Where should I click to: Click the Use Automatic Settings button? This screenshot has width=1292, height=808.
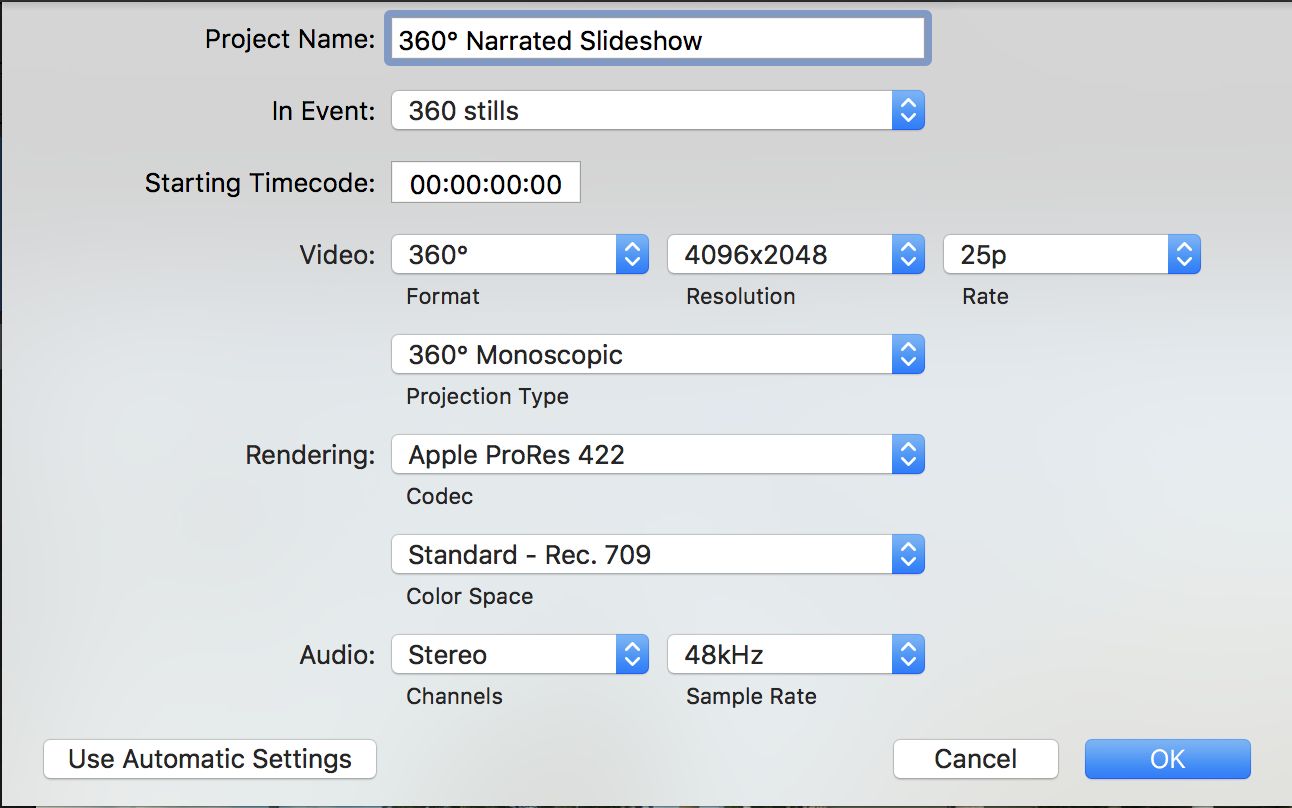point(210,759)
